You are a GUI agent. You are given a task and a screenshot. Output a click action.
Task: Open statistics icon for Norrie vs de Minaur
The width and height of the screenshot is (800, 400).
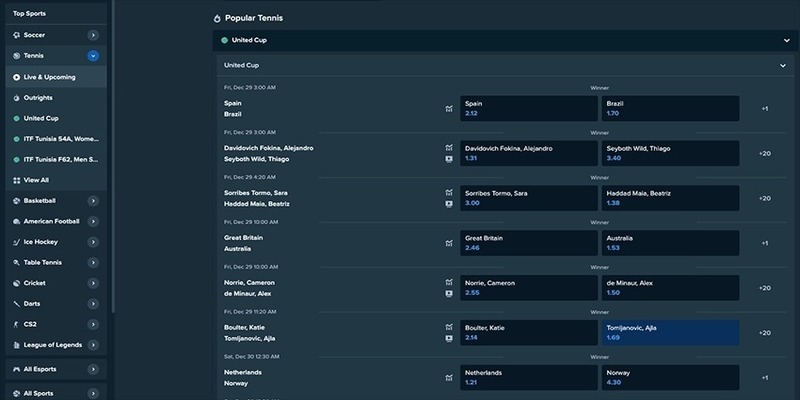pos(449,282)
